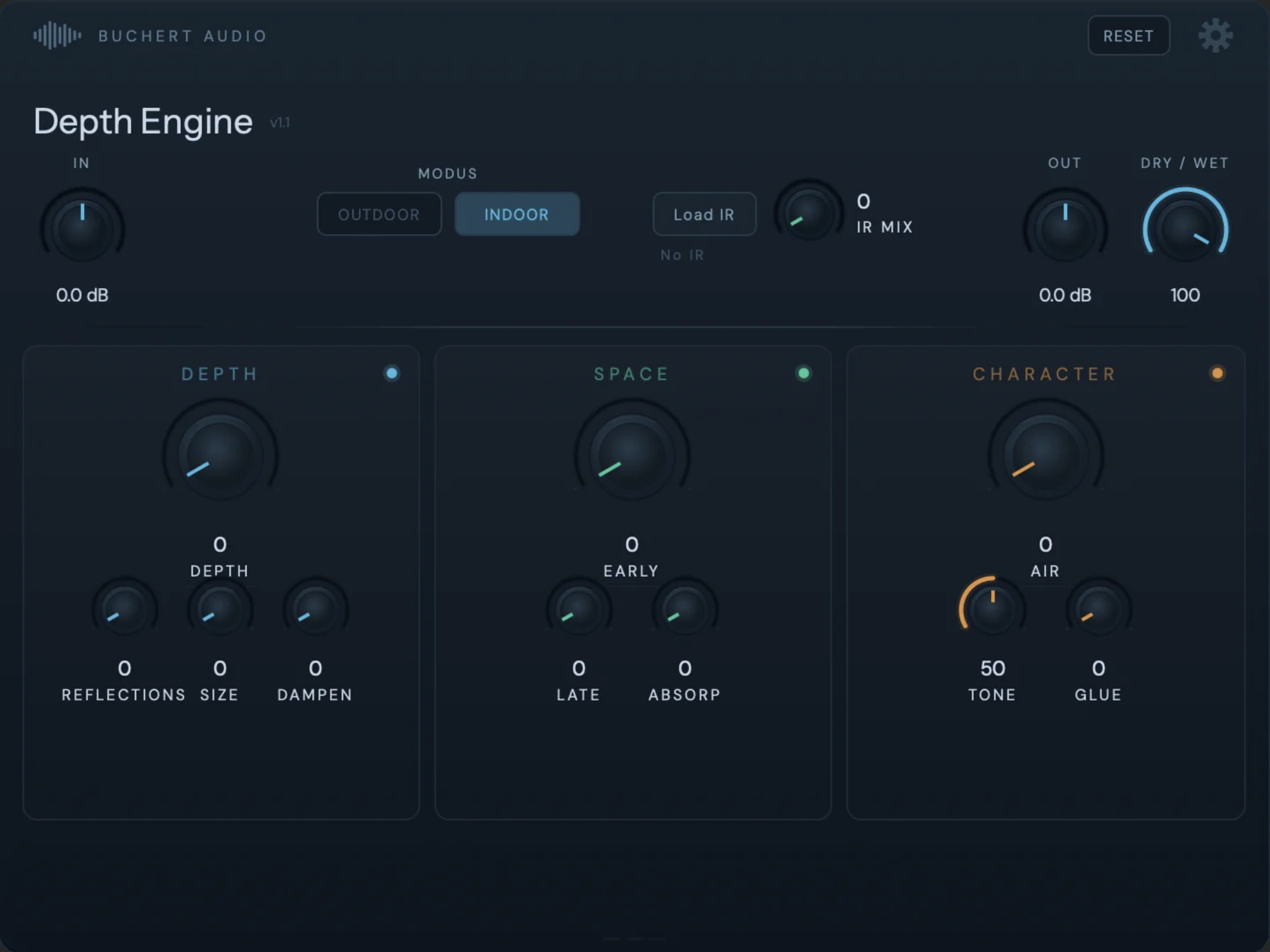Image resolution: width=1270 pixels, height=952 pixels.
Task: Click the REFLECTIONS knob
Action: [x=125, y=608]
